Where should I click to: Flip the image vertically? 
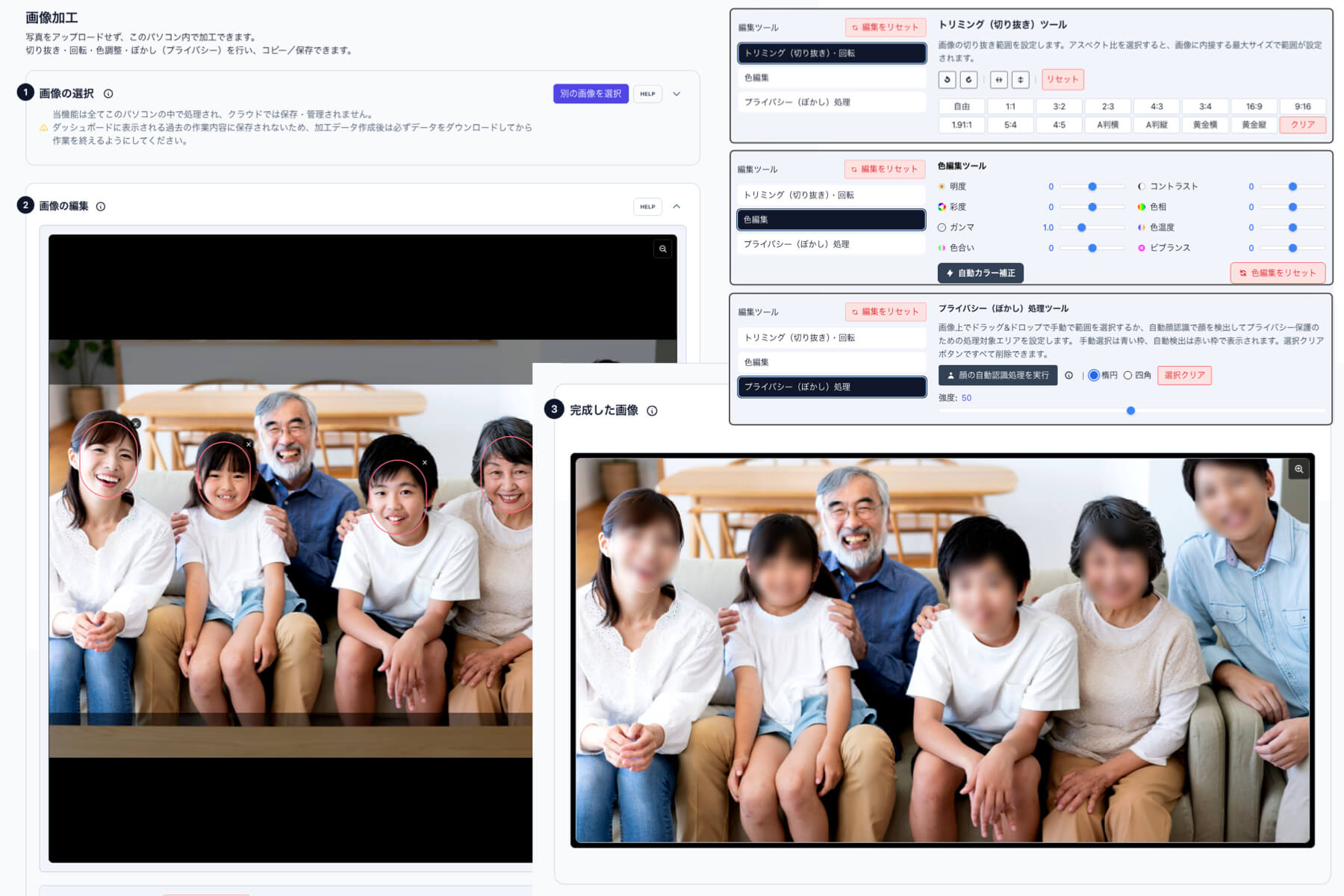(x=1021, y=79)
